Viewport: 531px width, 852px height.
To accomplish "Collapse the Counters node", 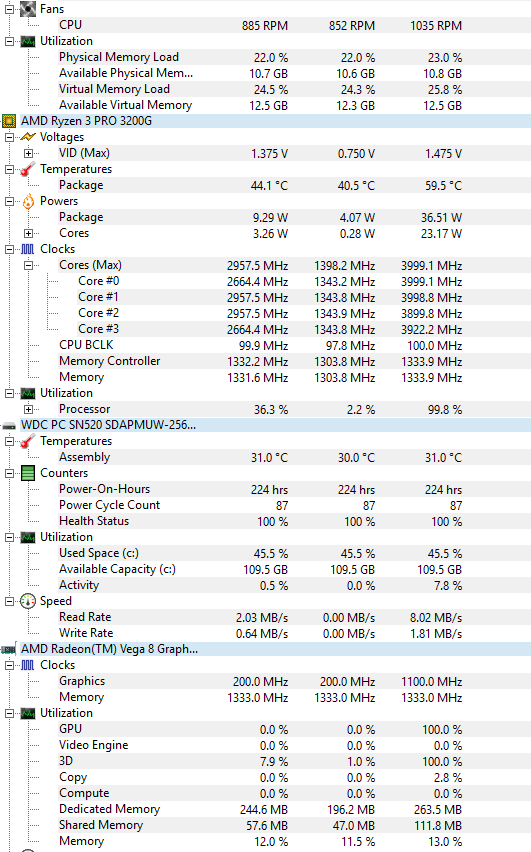I will pos(9,473).
